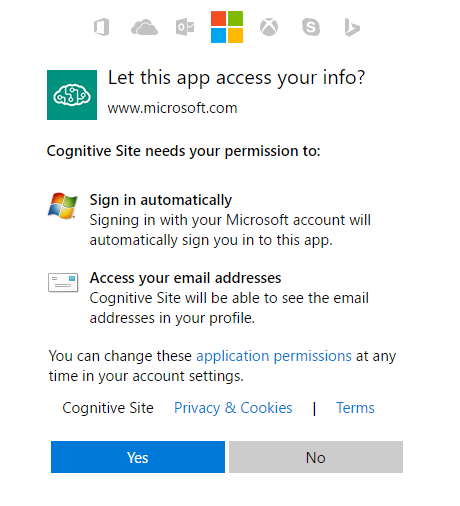Open the OneDrive cloud icon
The image size is (460, 506).
click(144, 27)
